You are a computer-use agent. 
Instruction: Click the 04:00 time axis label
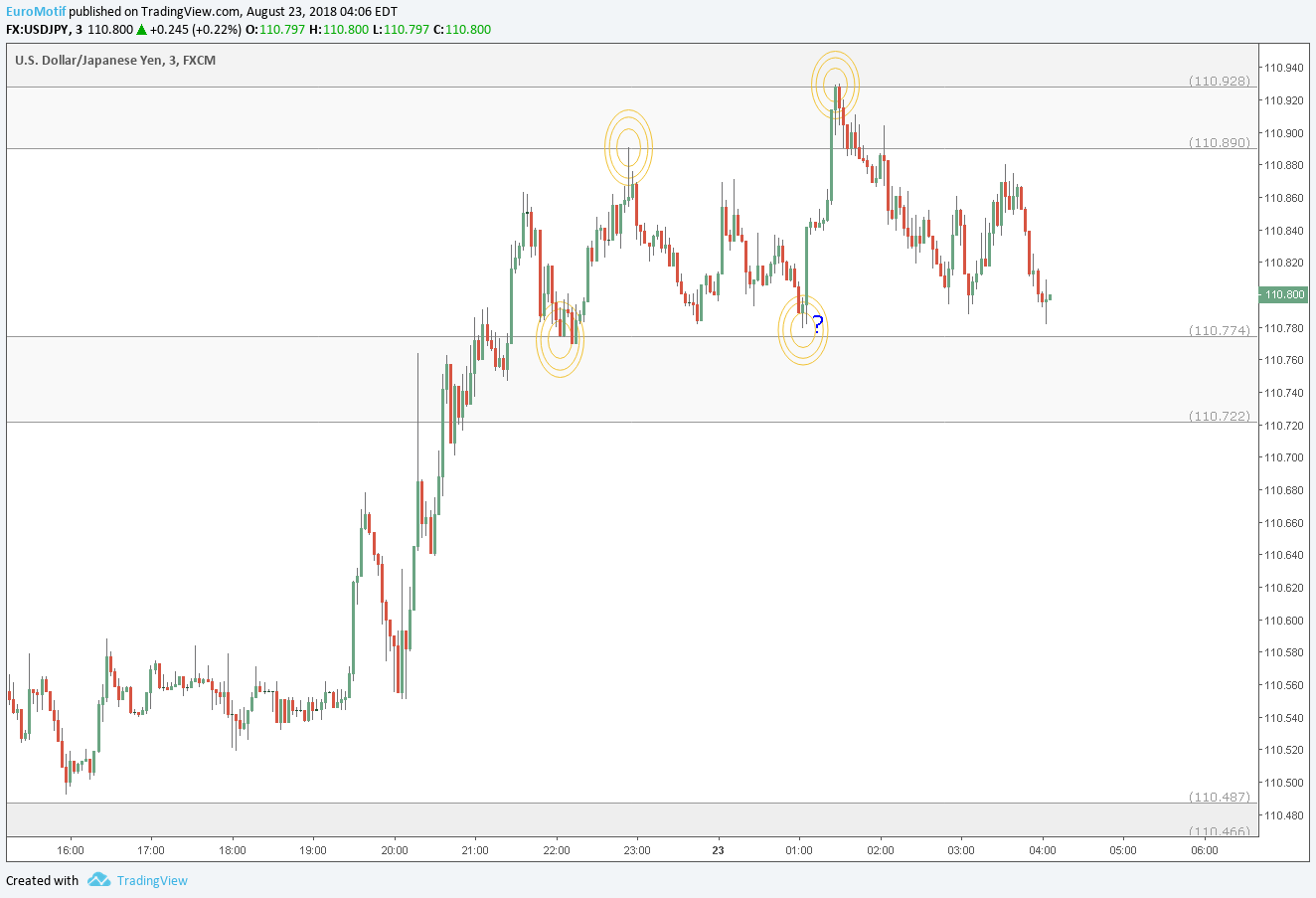[x=1042, y=850]
